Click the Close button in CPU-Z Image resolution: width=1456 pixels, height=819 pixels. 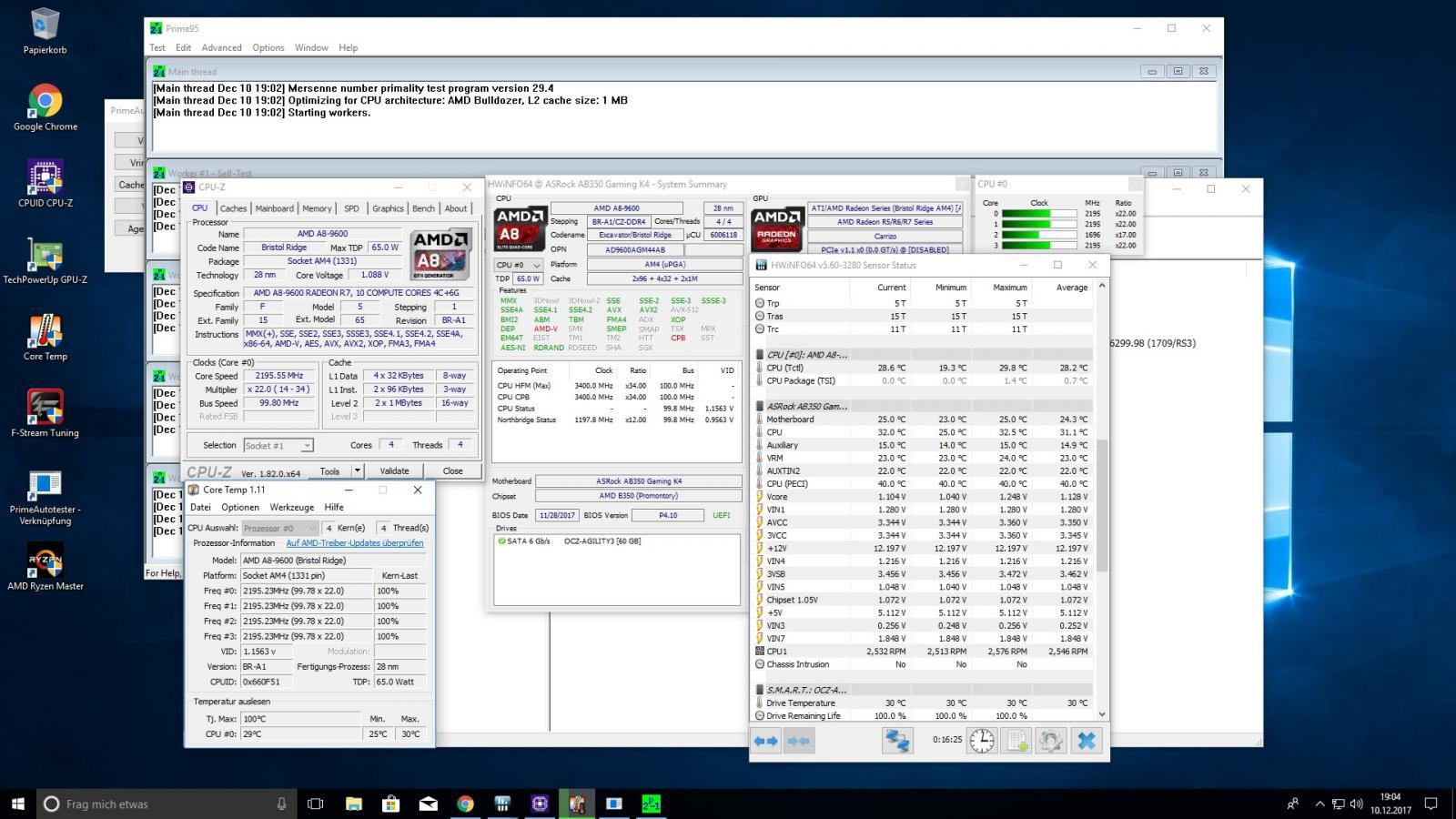coord(452,470)
